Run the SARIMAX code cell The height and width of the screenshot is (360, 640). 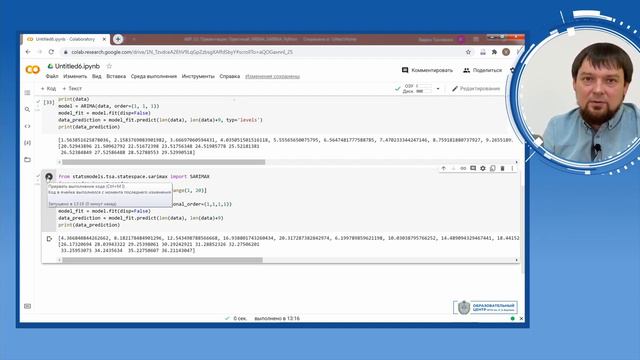49,177
